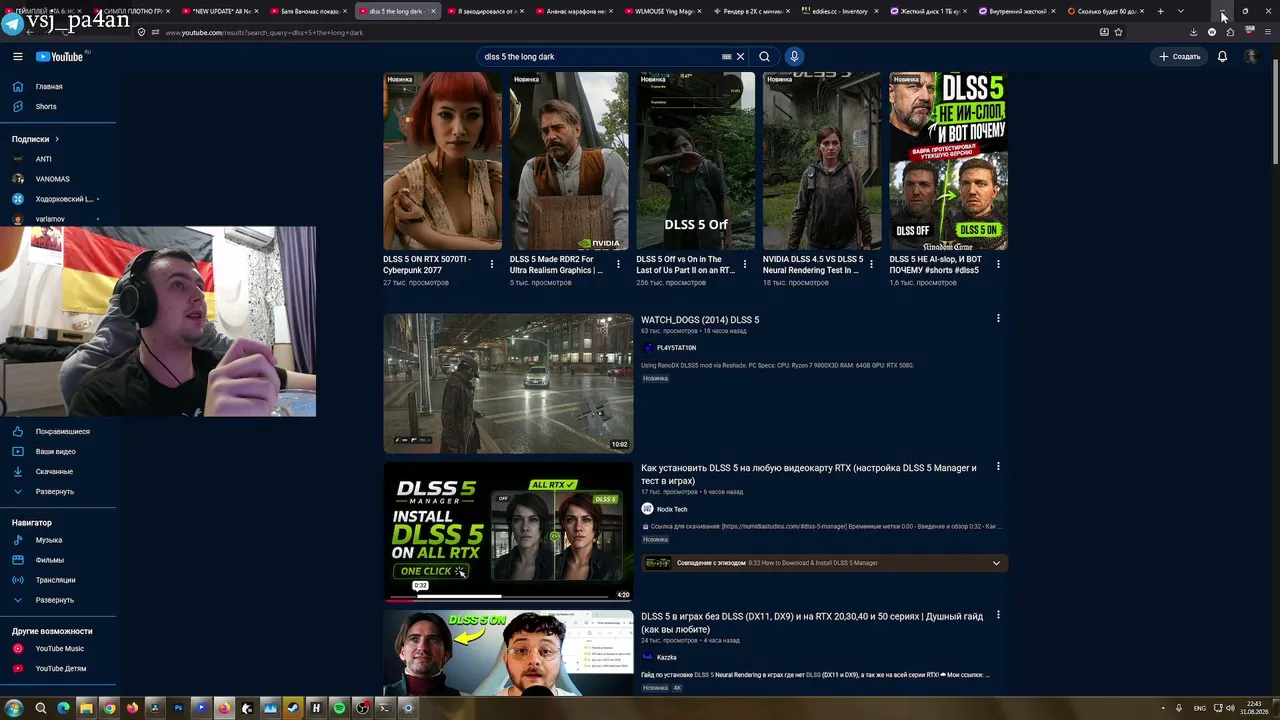This screenshot has height=720, width=1280.
Task: Switch to the *NEW UPDATE* tab
Action: pos(222,11)
